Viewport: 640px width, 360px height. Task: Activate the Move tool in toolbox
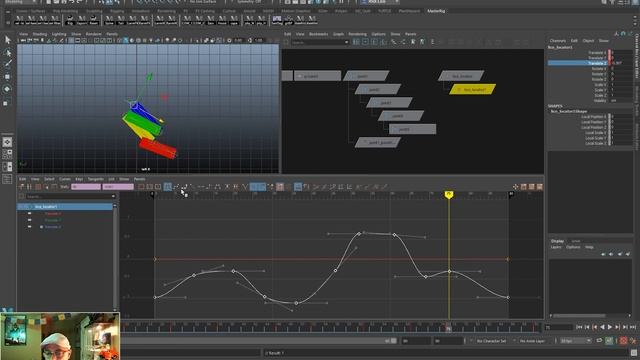(7, 76)
